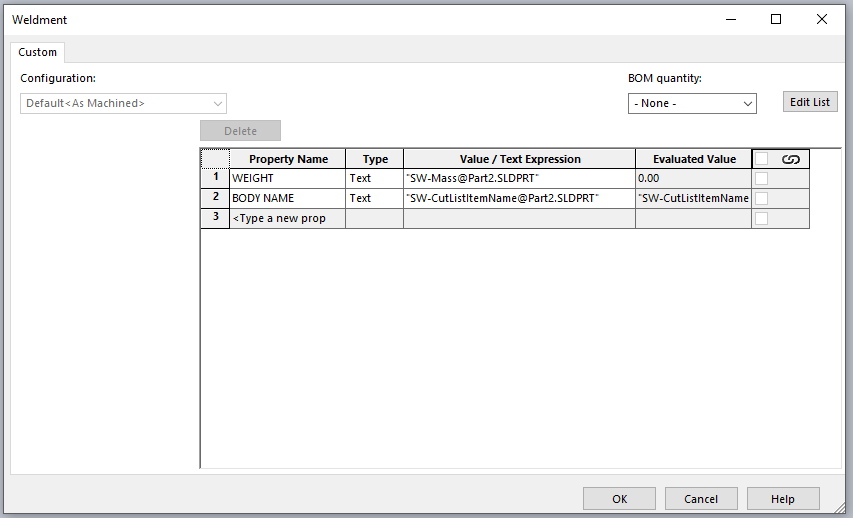This screenshot has height=518, width=853.
Task: Toggle the header checkbox beside the link icon
Action: (x=762, y=159)
